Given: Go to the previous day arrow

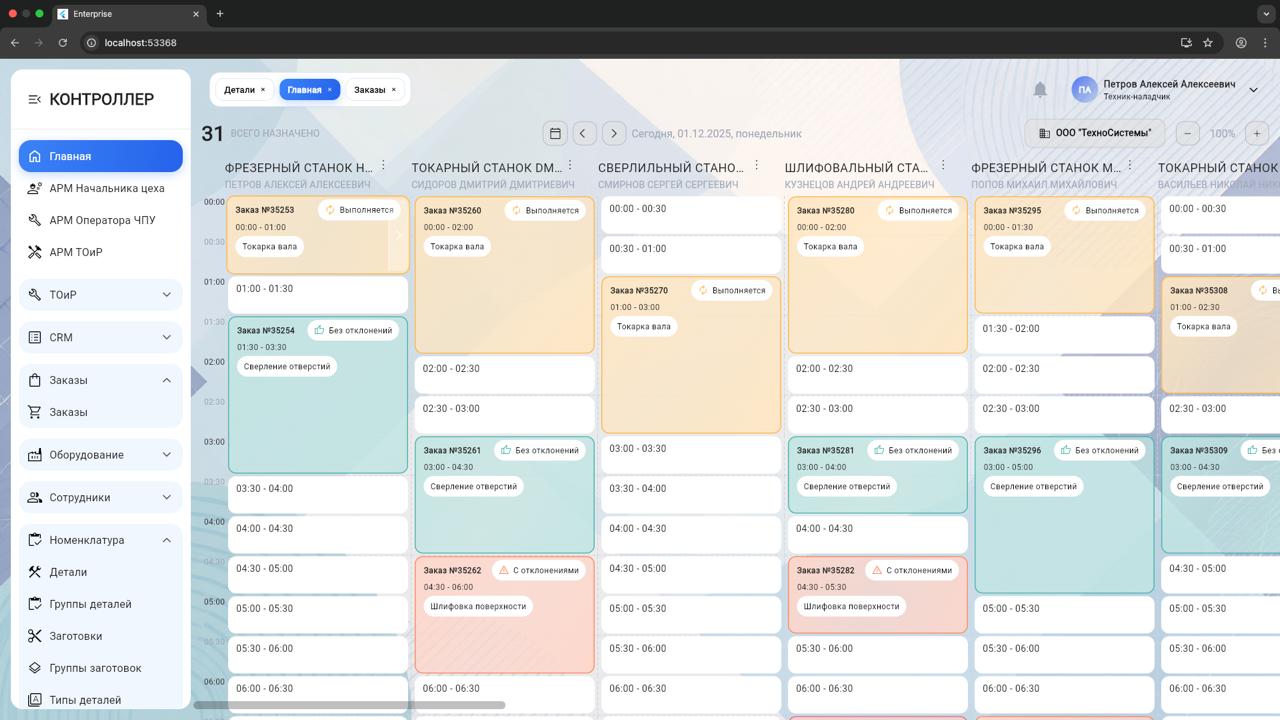Looking at the screenshot, I should (x=584, y=133).
